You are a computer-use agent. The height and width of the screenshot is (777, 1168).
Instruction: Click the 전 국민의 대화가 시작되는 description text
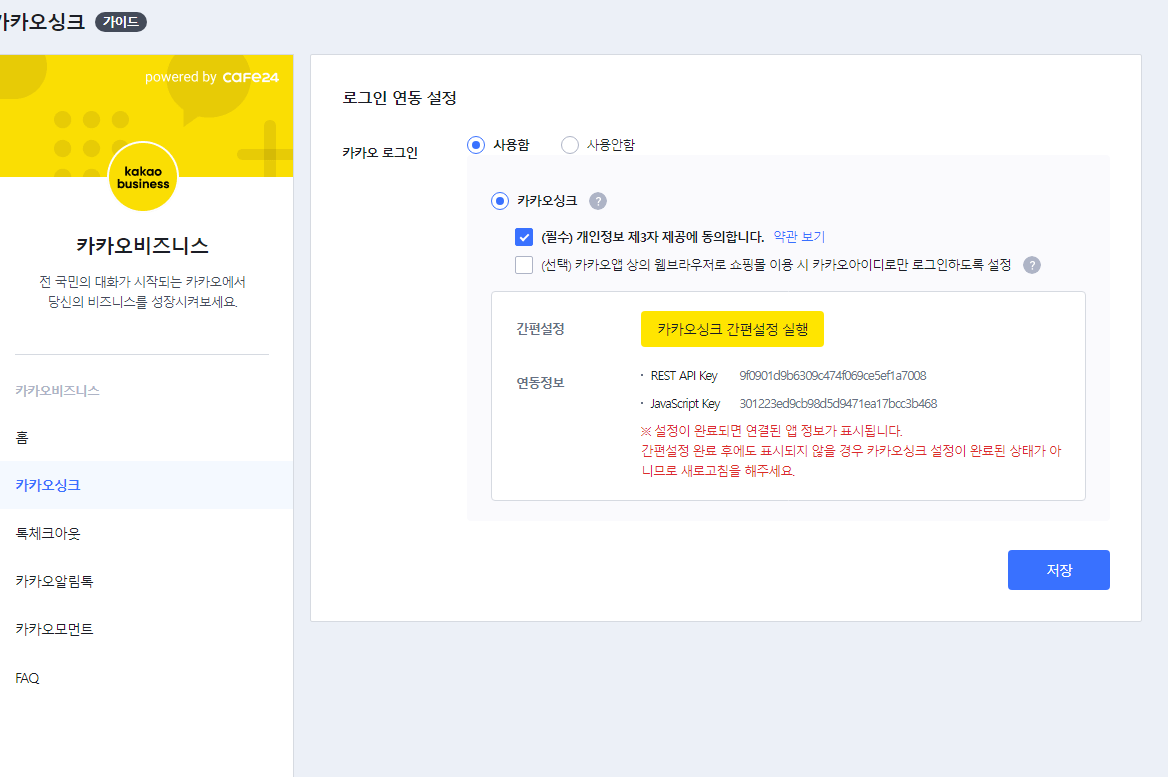[142, 292]
